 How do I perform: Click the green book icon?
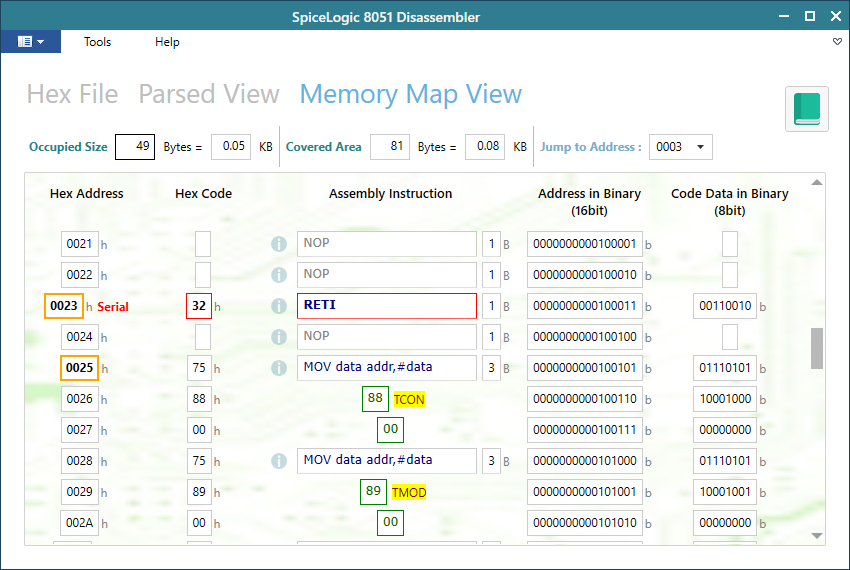(807, 109)
